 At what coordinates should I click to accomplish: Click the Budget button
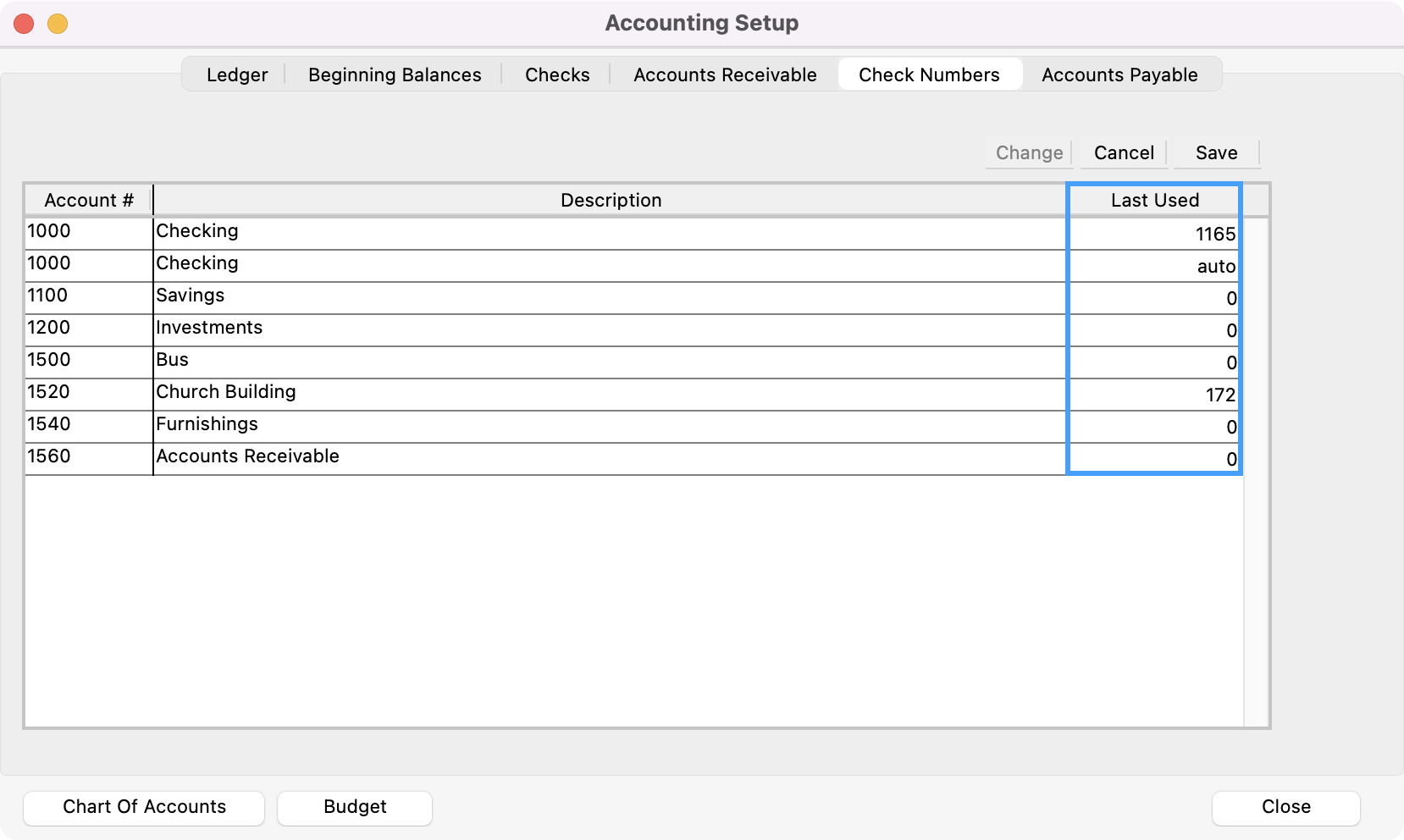coord(354,807)
